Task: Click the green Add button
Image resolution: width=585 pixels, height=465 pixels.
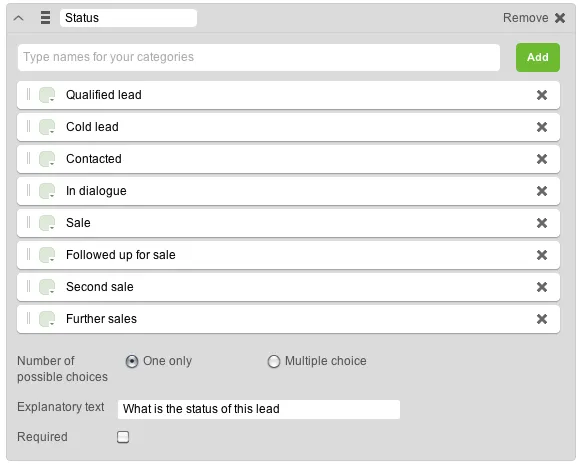Action: point(538,57)
